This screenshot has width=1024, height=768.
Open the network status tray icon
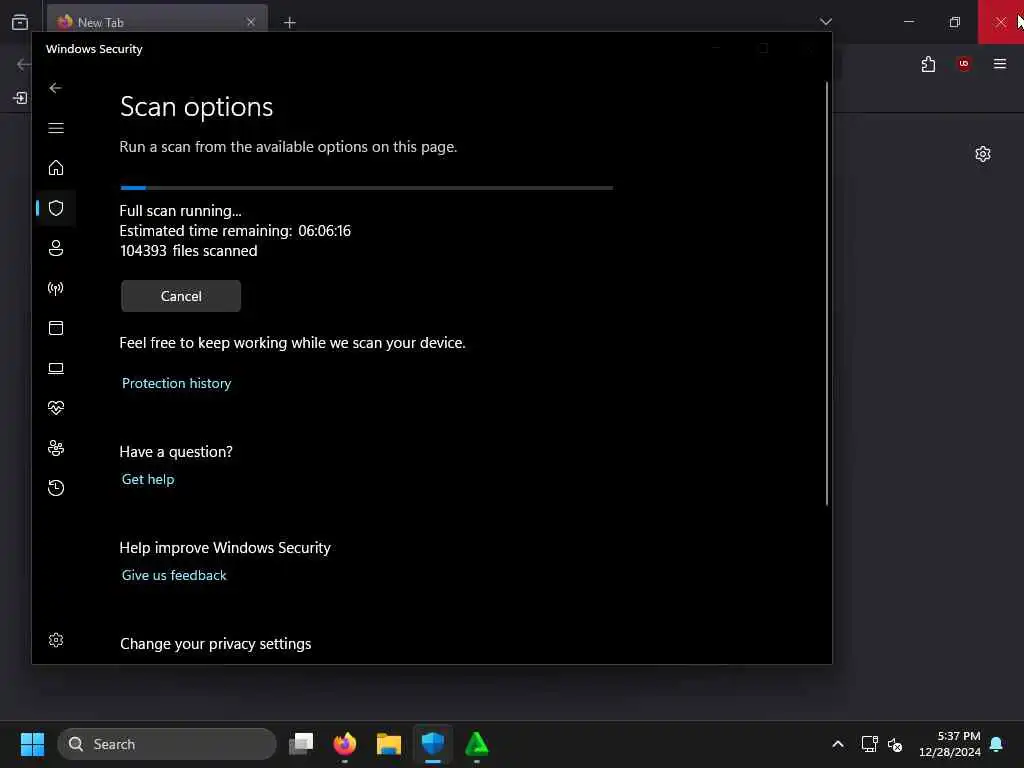(869, 744)
